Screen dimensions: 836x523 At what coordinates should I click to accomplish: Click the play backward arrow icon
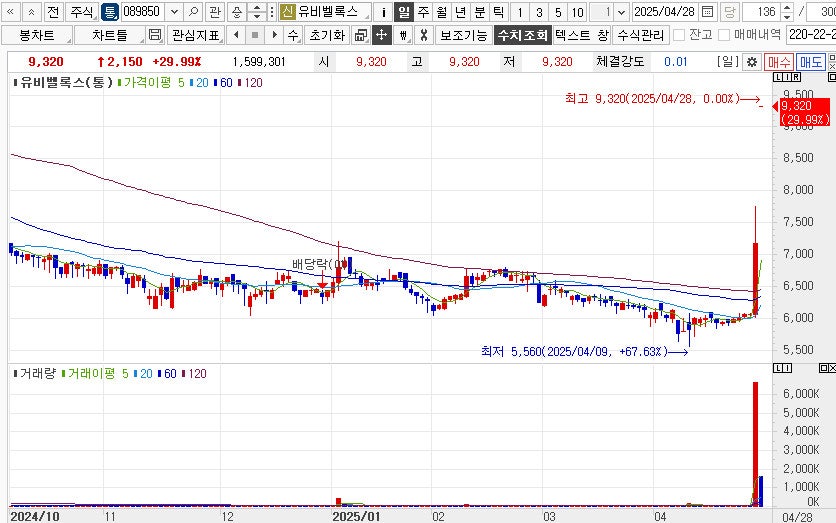click(235, 35)
